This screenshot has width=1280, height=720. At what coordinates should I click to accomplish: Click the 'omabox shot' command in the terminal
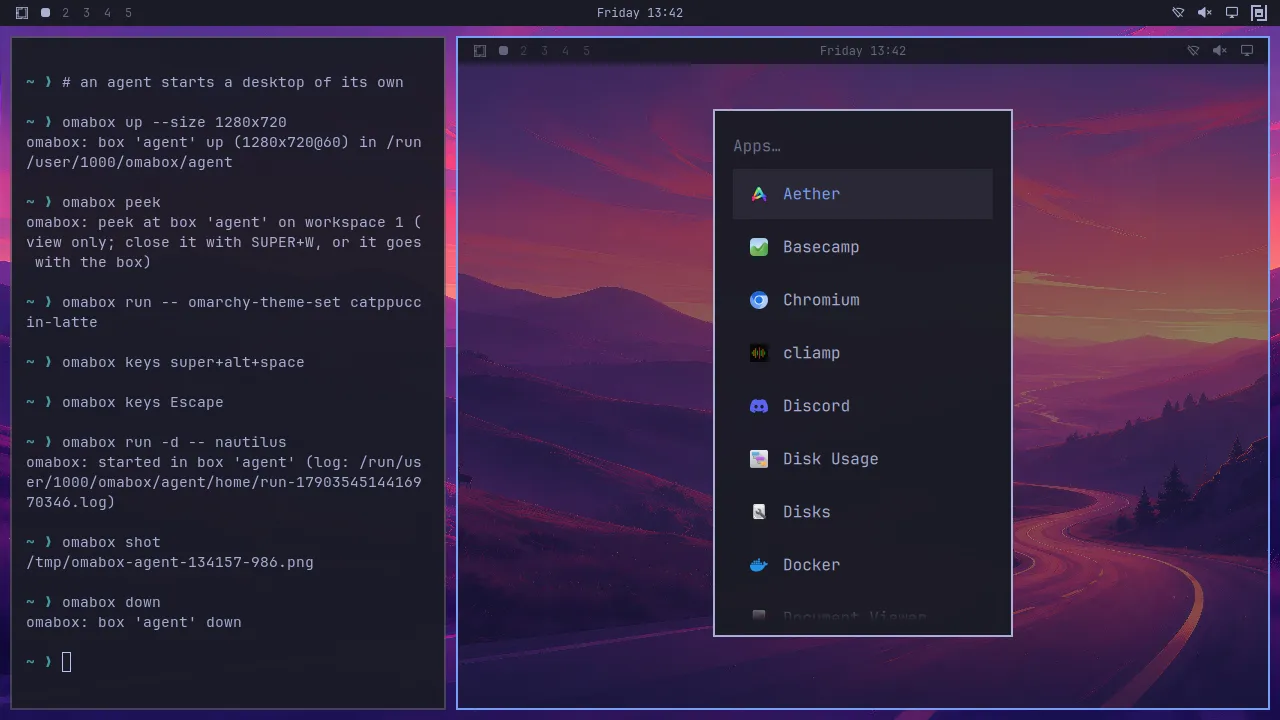pos(111,542)
